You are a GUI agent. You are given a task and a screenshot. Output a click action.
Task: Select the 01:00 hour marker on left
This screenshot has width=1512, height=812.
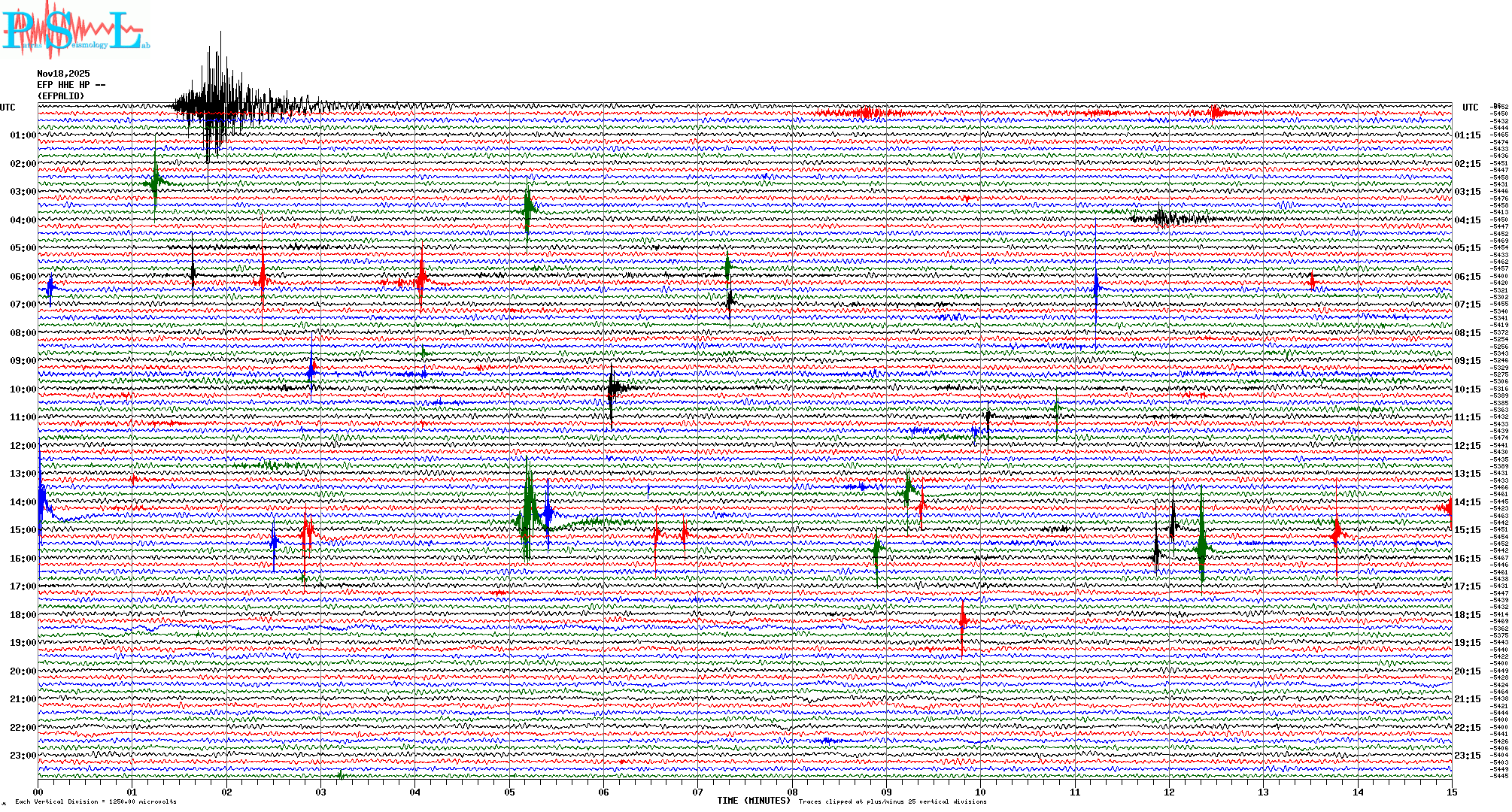coord(23,135)
